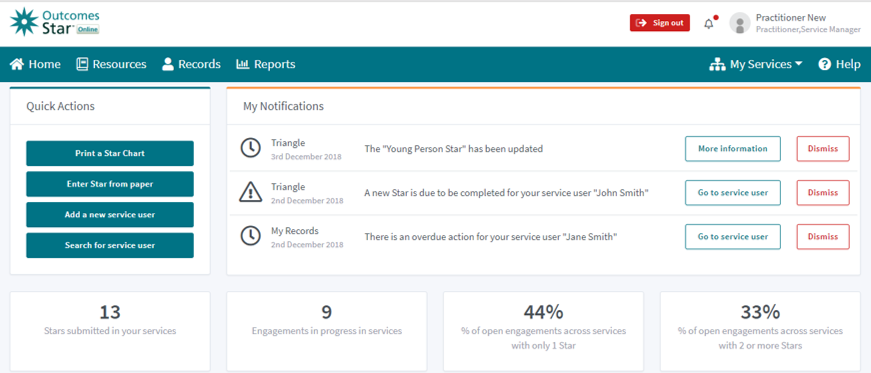Expand the My Services dropdown

[756, 64]
